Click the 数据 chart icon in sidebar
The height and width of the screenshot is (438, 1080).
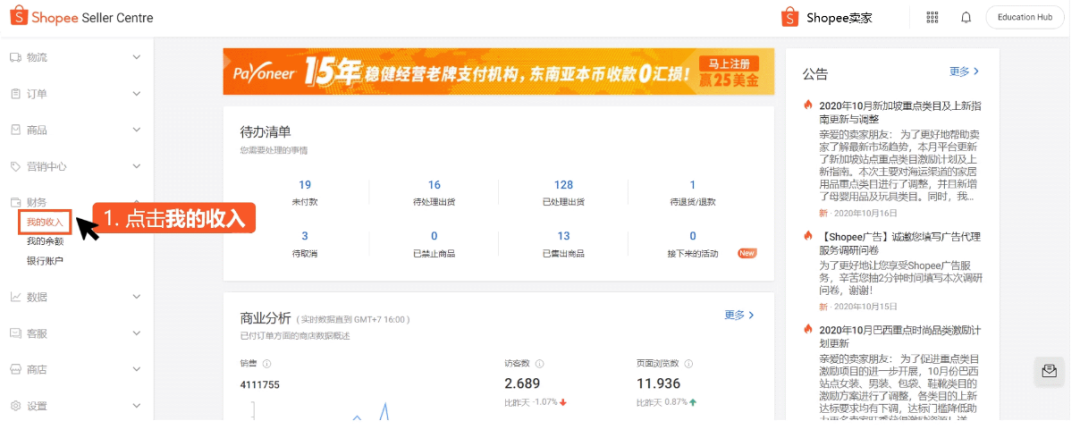click(15, 297)
